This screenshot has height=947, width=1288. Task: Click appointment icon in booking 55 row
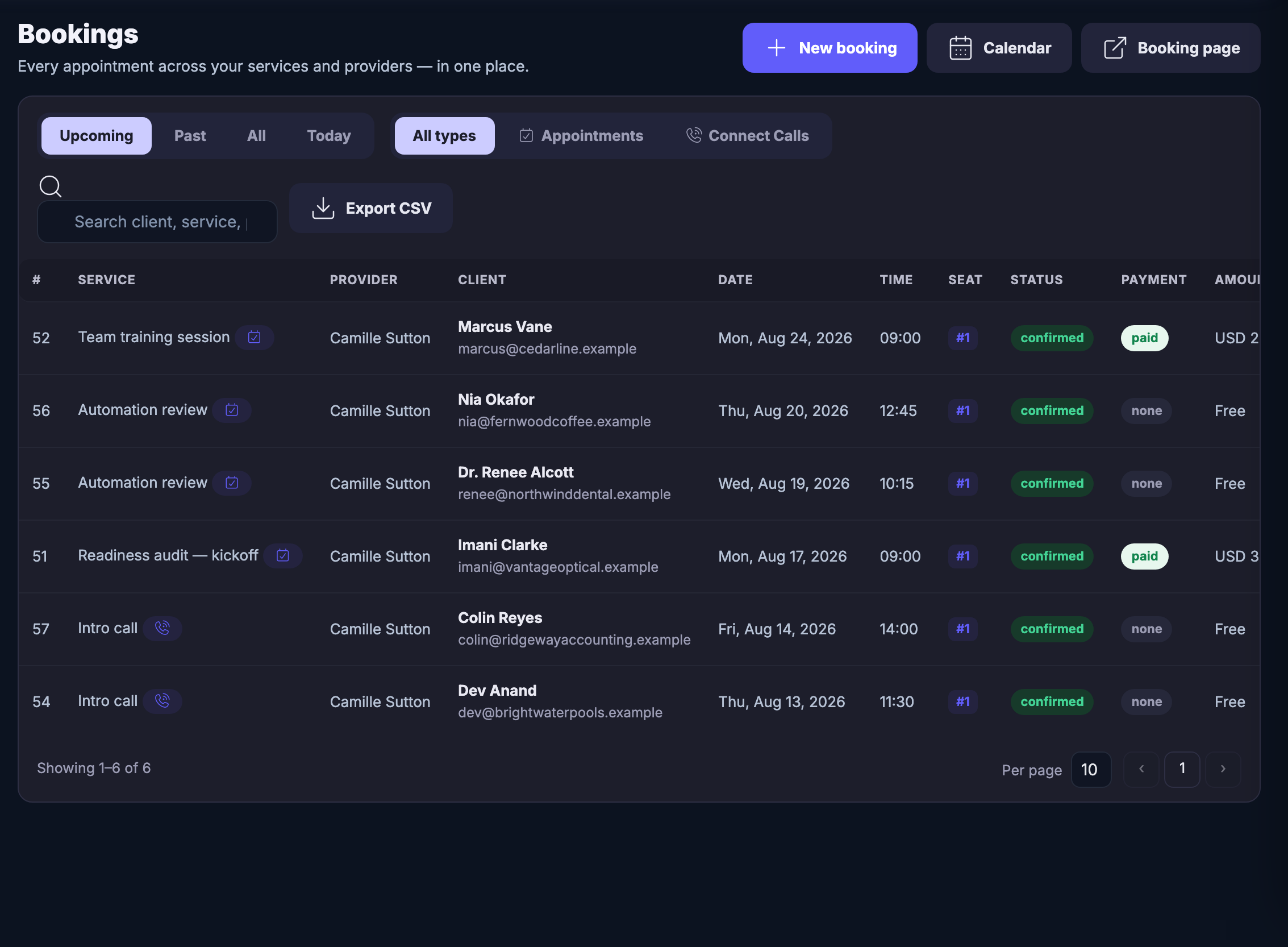click(x=231, y=483)
